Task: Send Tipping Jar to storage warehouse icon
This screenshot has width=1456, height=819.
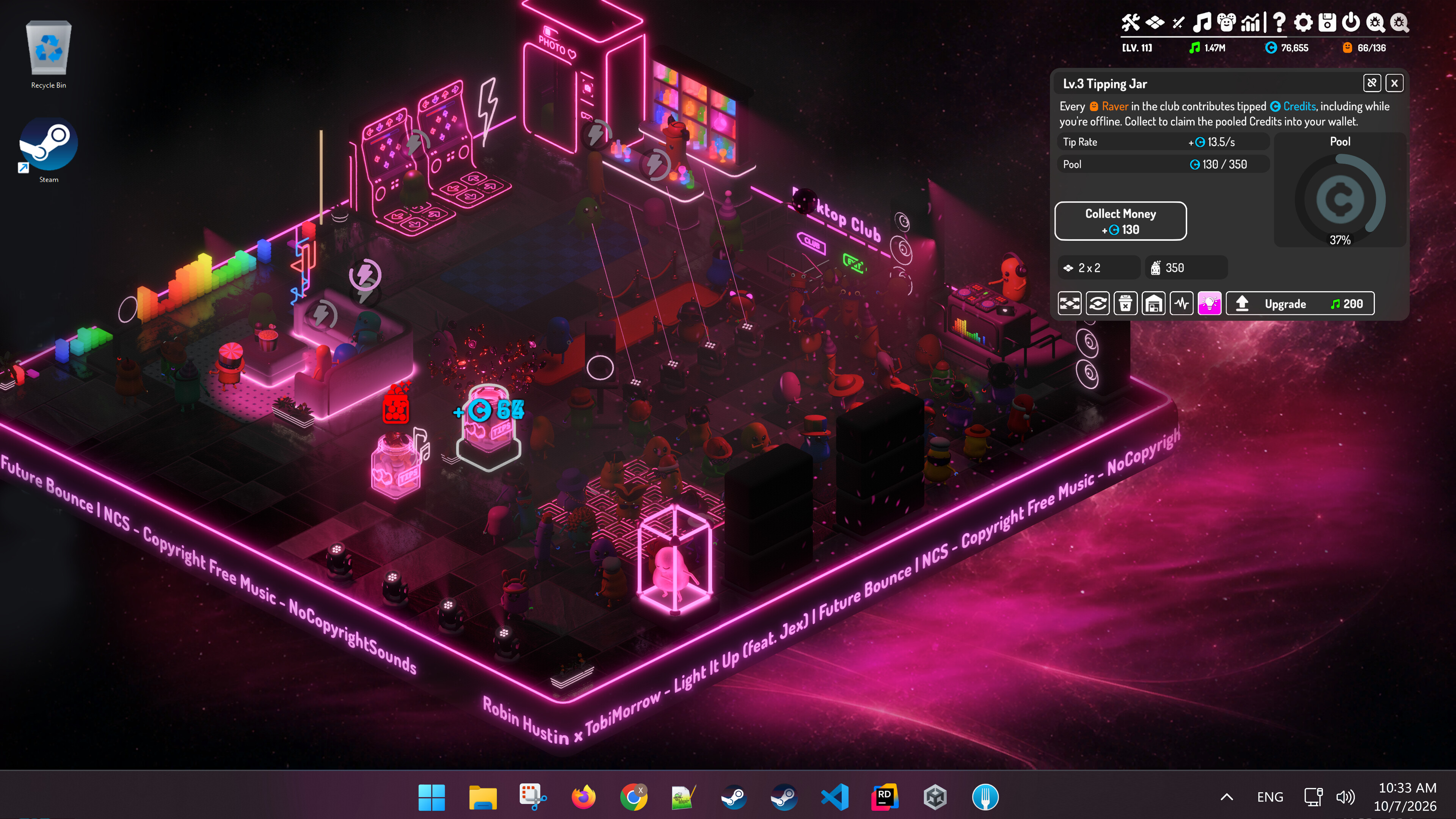Action: (1153, 303)
